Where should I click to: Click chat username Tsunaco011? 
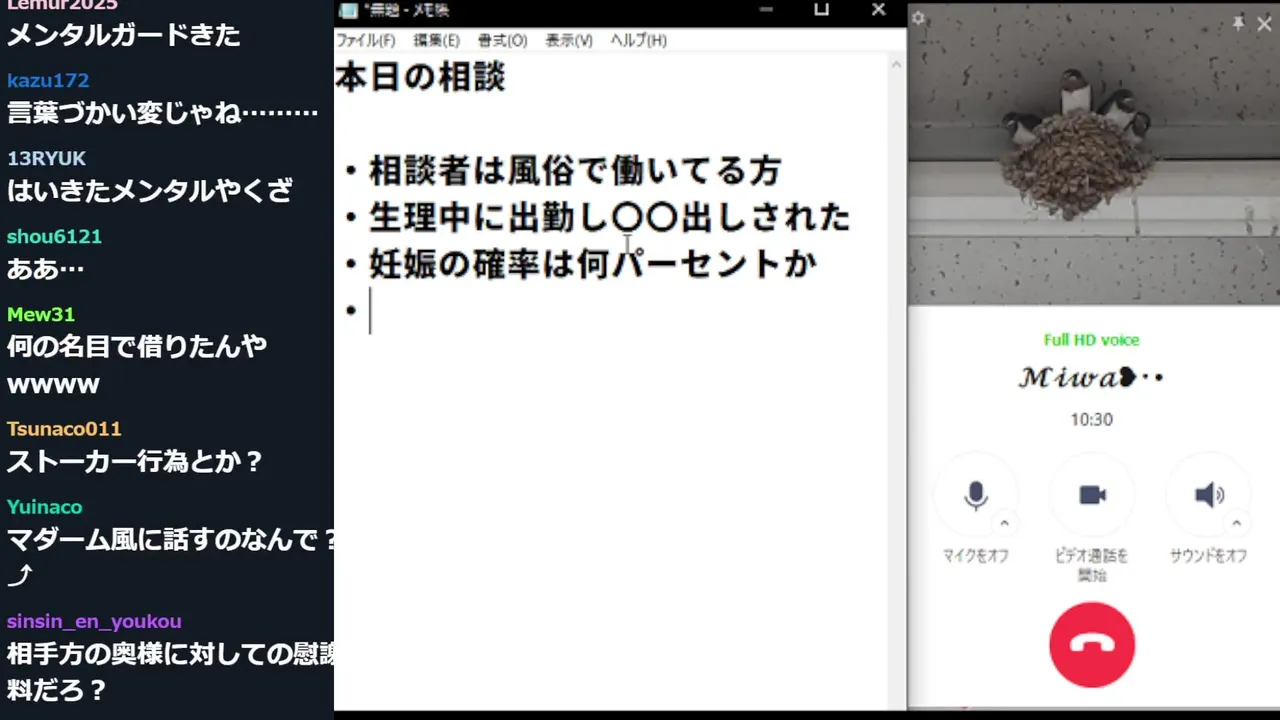[64, 429]
